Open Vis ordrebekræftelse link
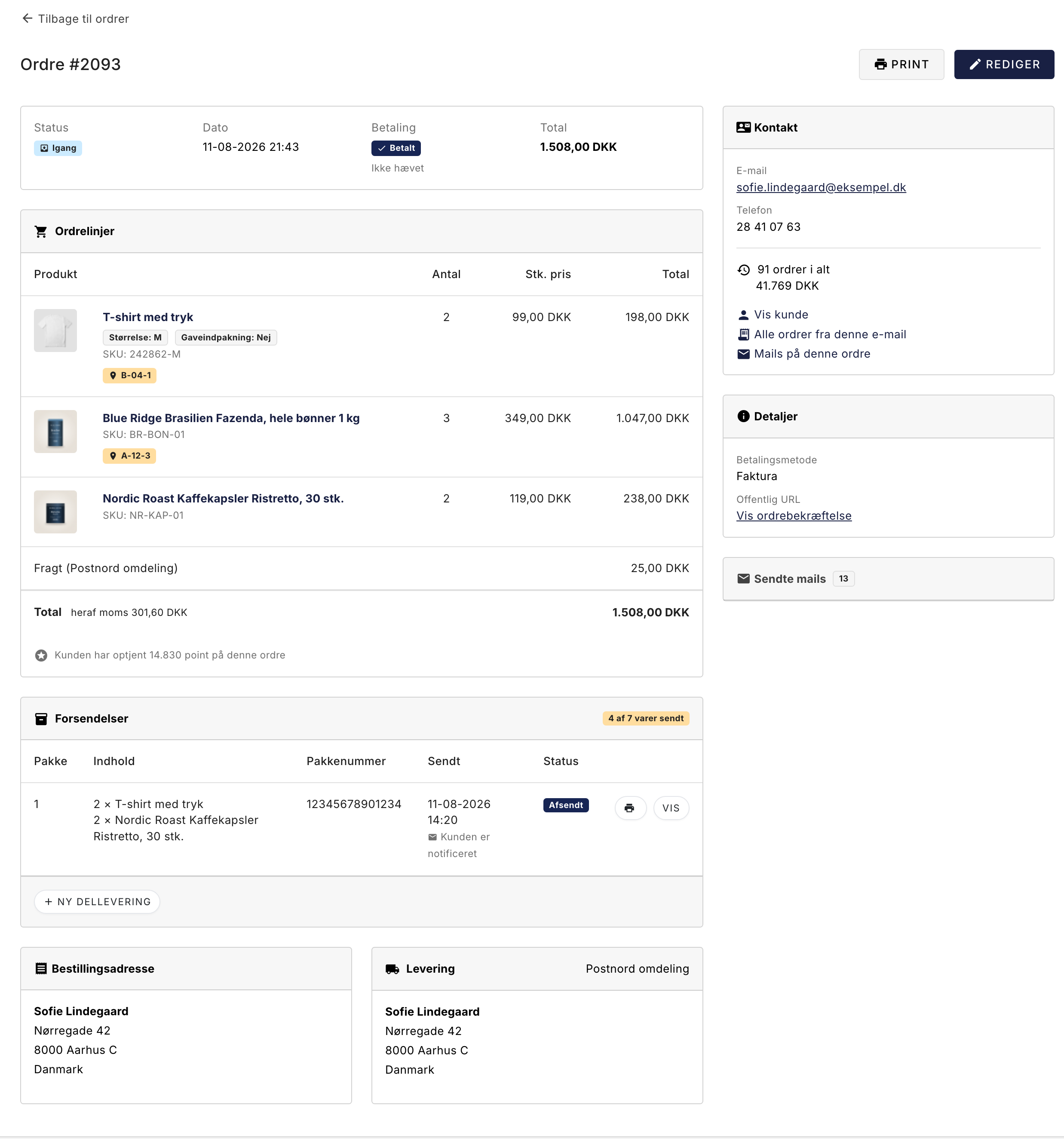This screenshot has height=1139, width=1064. click(794, 516)
